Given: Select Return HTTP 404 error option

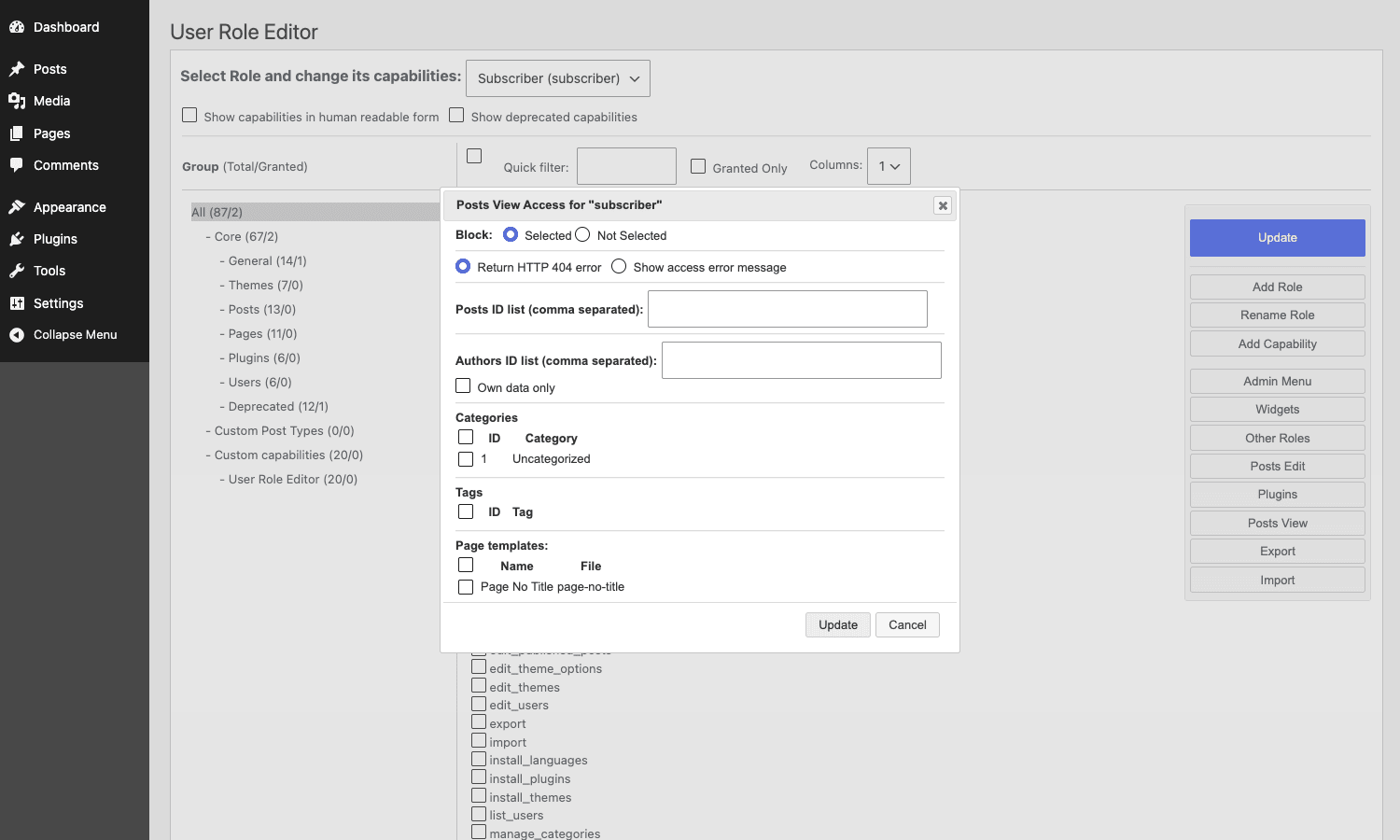Looking at the screenshot, I should 463,266.
